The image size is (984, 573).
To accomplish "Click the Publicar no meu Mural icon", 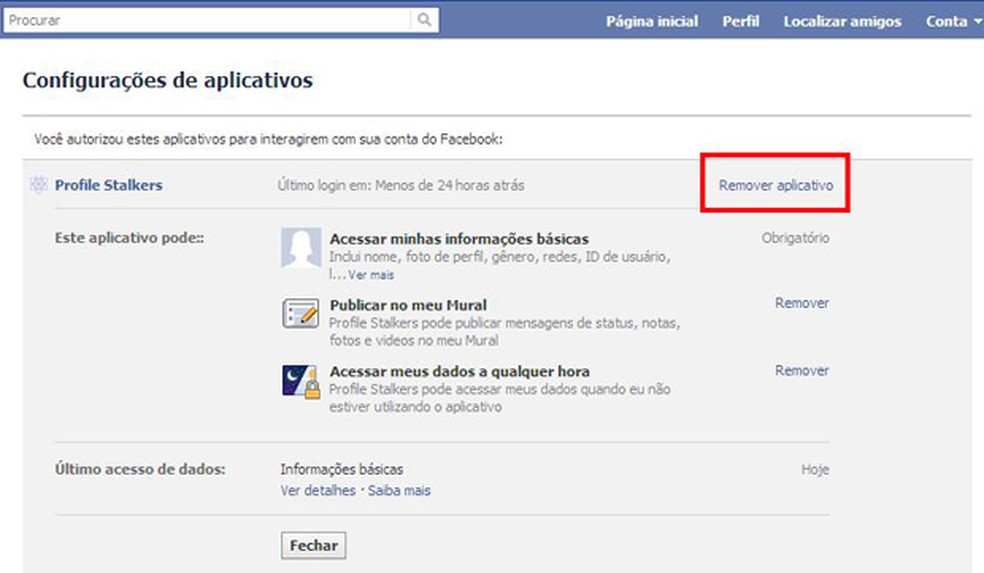I will click(301, 314).
